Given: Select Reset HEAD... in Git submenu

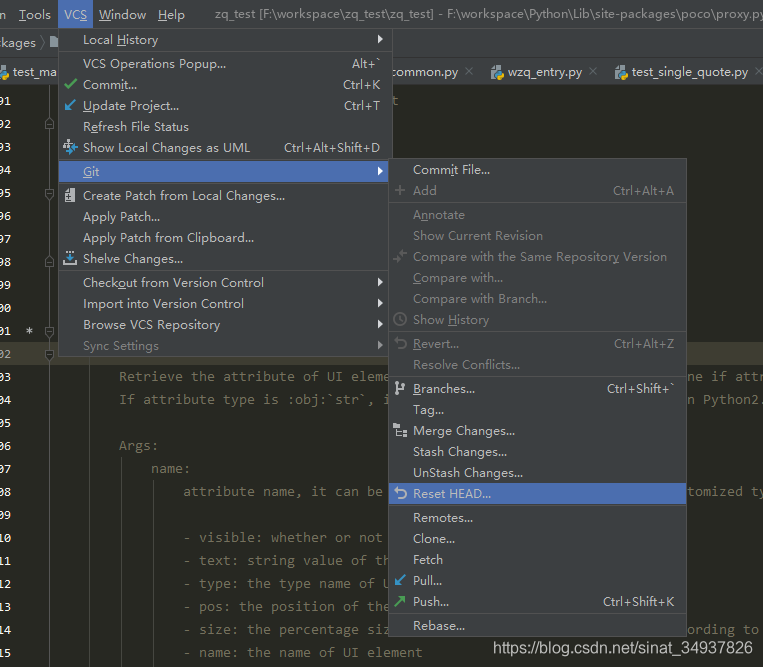Looking at the screenshot, I should [x=537, y=493].
